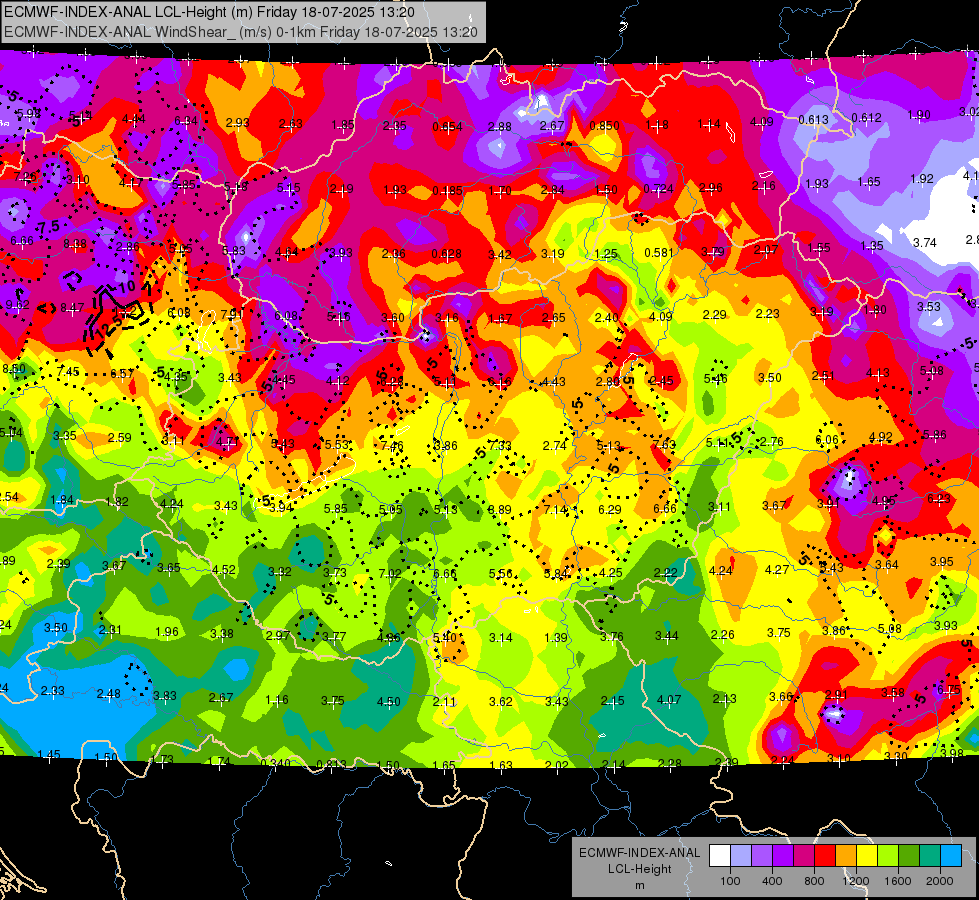Viewport: 979px width, 900px height.
Task: Click the orange legend swatch
Action: click(846, 856)
